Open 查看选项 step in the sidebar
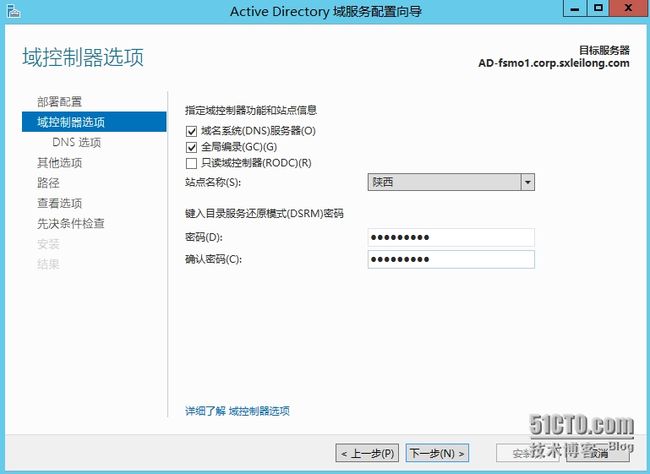 (x=59, y=203)
